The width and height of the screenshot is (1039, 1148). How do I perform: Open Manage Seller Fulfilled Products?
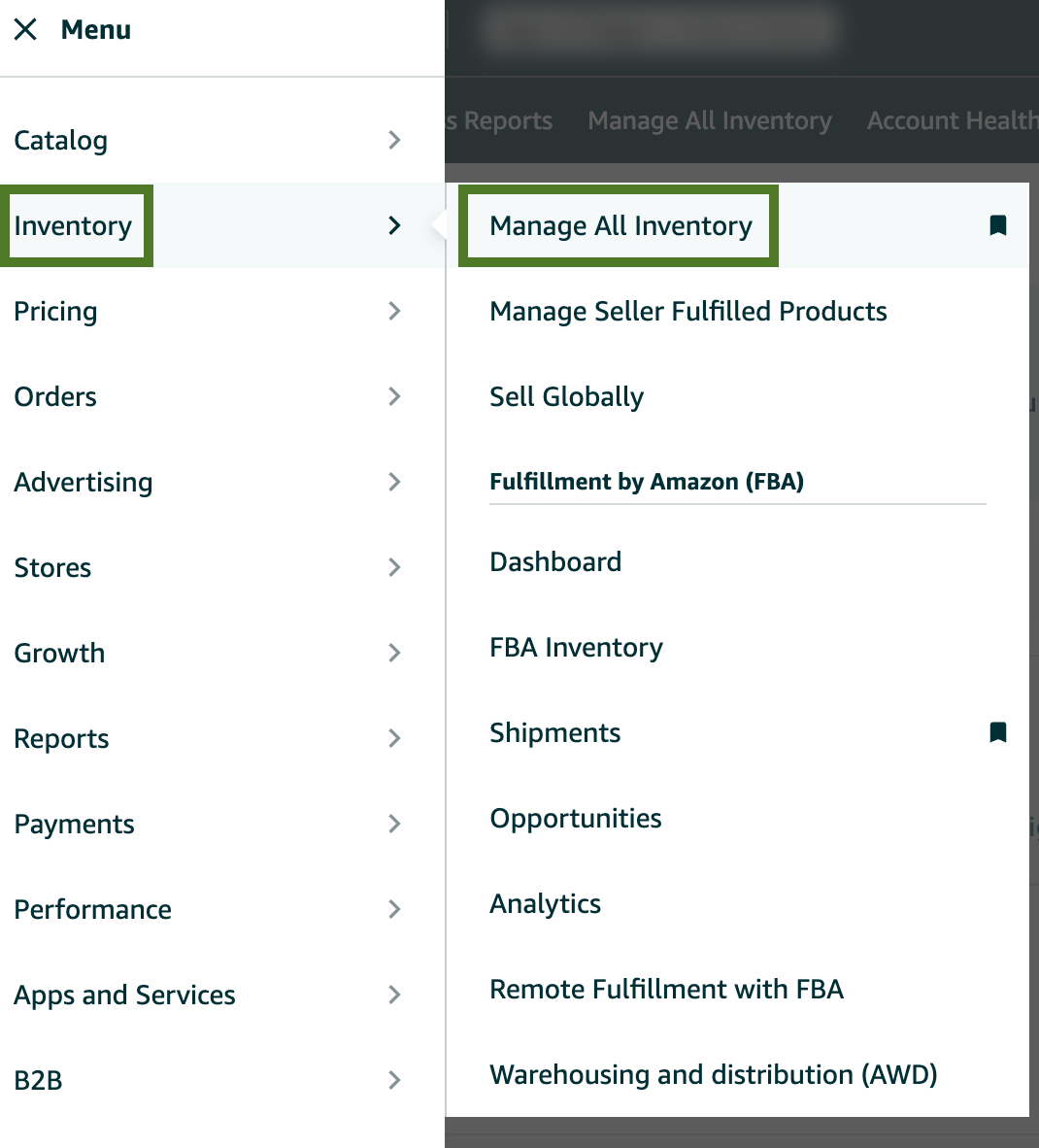point(687,311)
